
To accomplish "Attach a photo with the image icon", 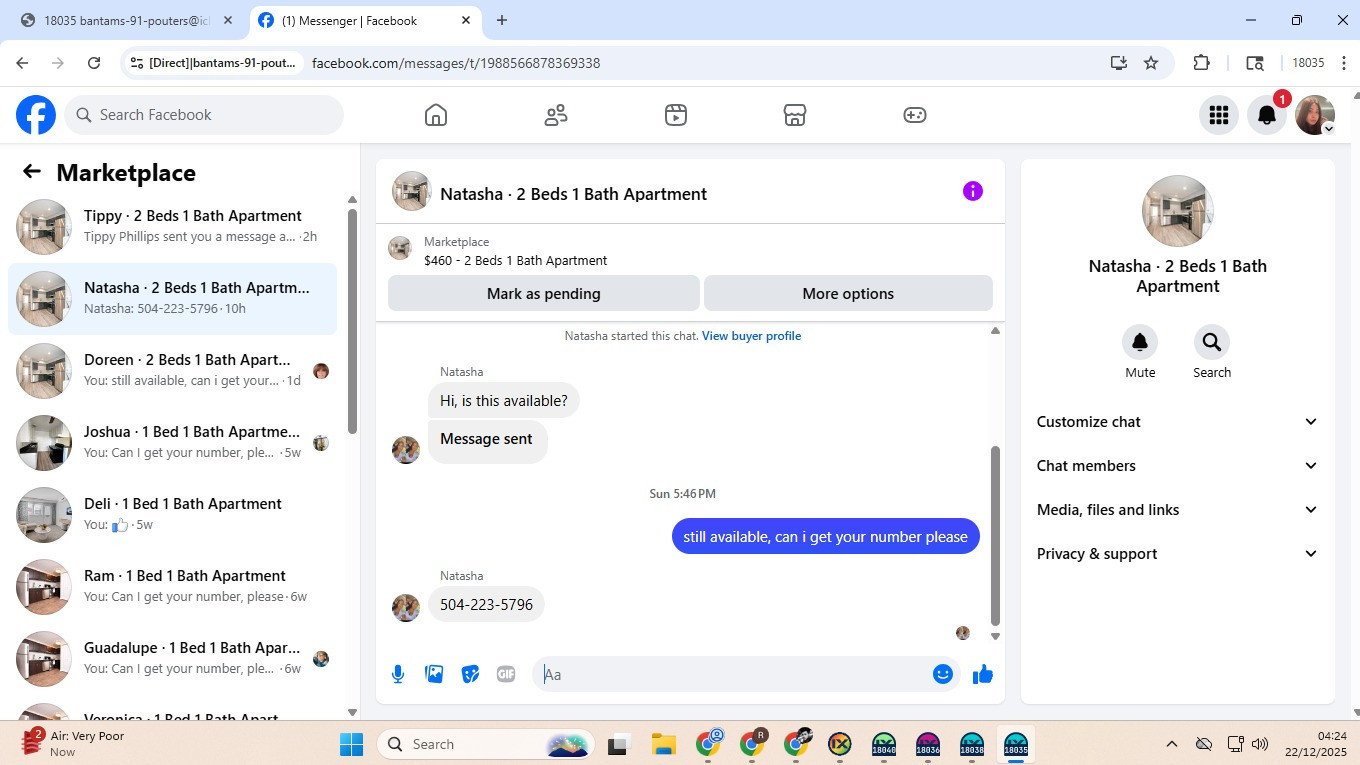I will coord(434,674).
